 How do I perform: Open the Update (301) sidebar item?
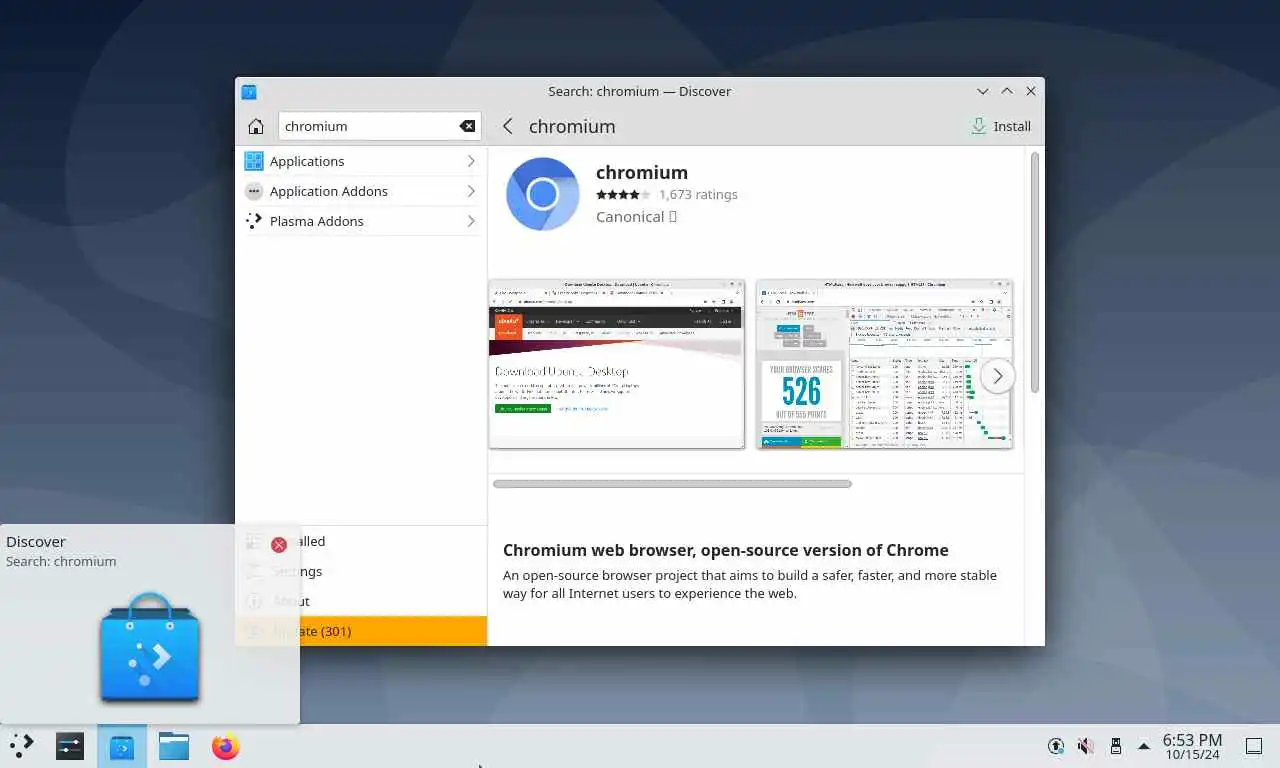[x=361, y=631]
